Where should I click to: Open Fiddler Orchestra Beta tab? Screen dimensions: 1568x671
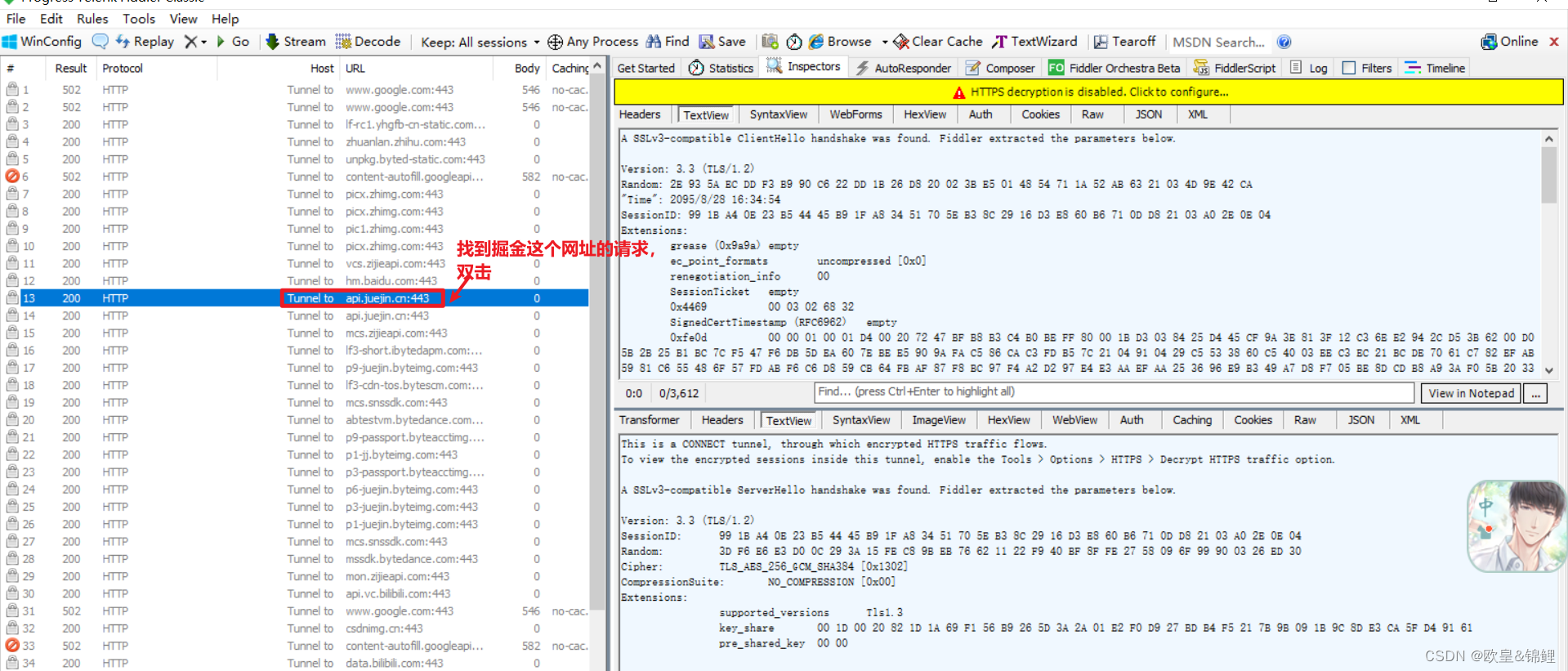pyautogui.click(x=1115, y=68)
